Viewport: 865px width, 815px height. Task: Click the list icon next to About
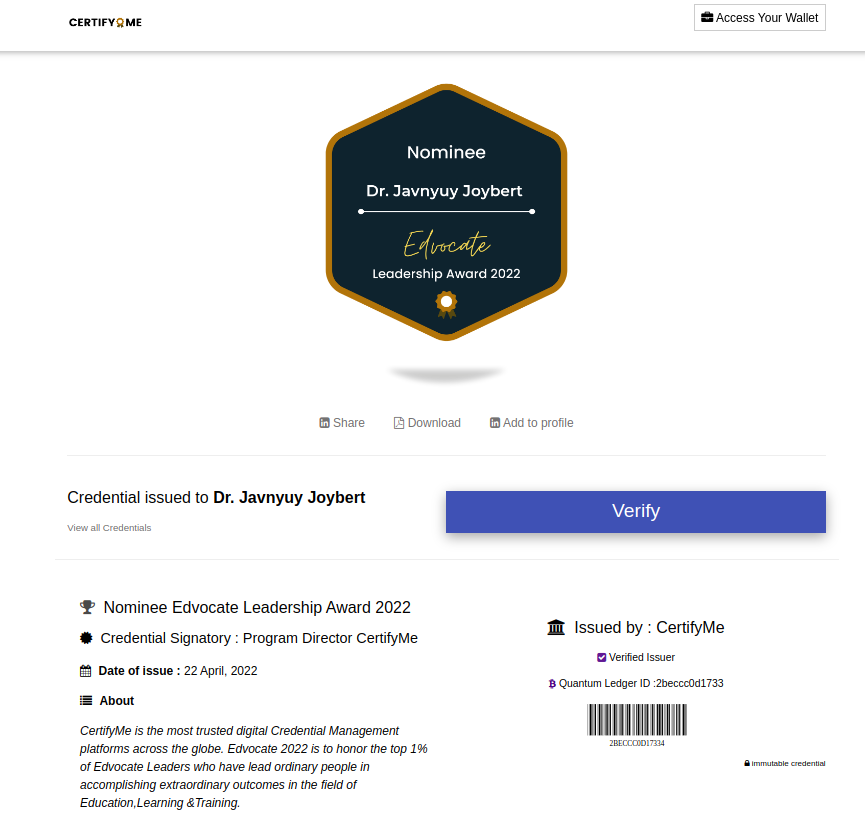click(x=87, y=700)
